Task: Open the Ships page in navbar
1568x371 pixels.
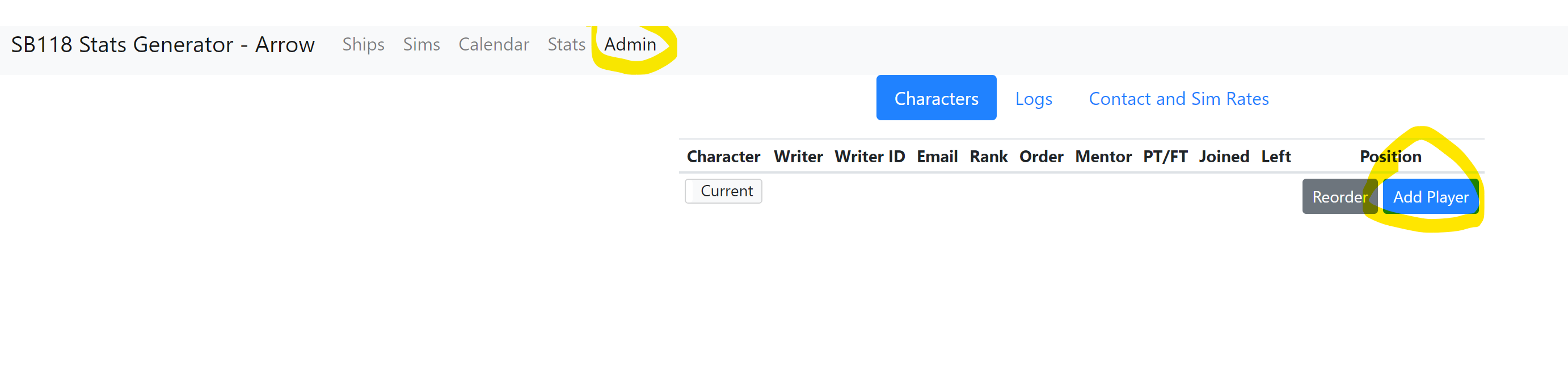Action: [x=363, y=44]
